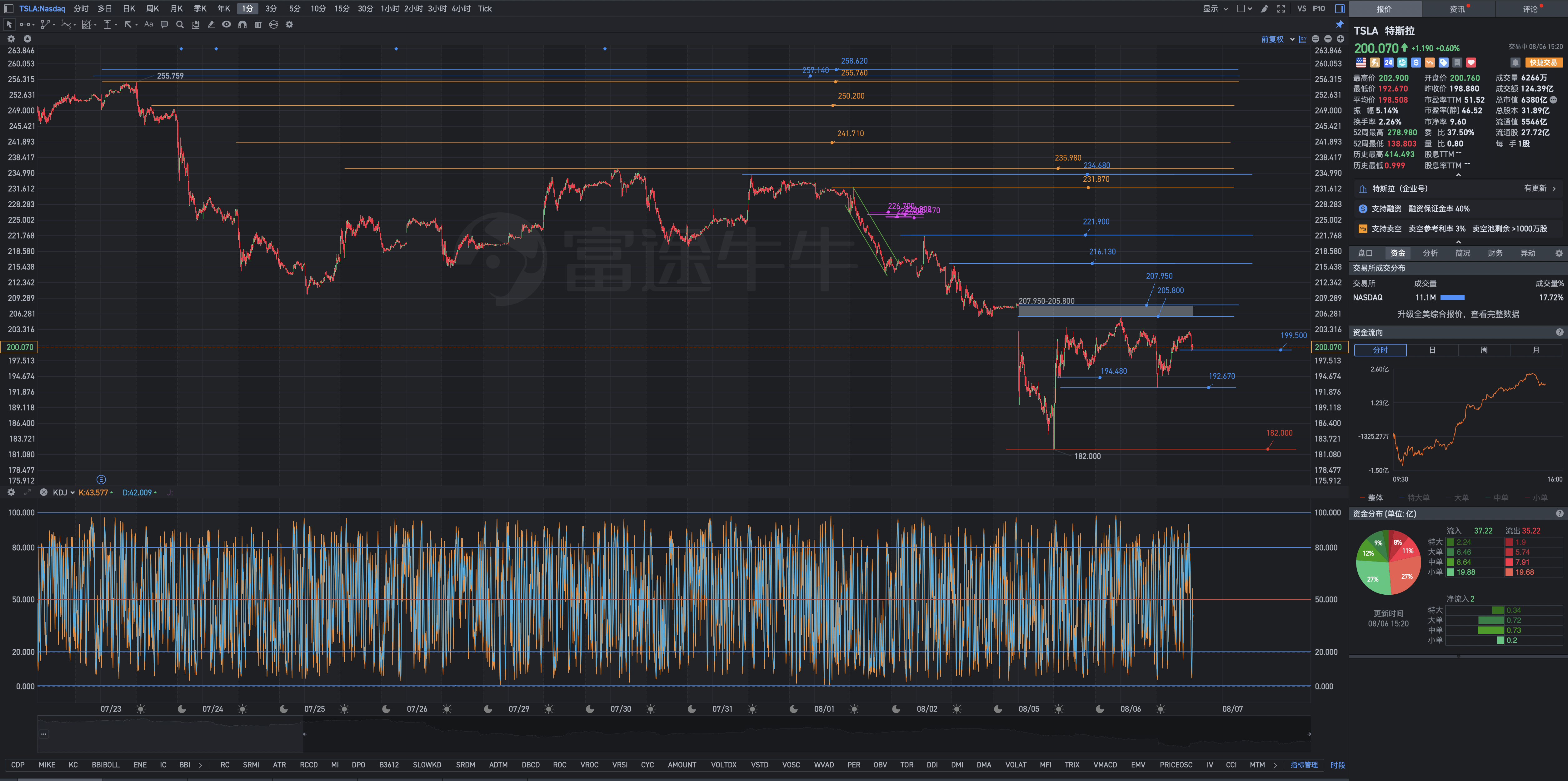Viewport: 1568px width, 781px height.
Task: Delete drawings with trash icon
Action: 258,24
